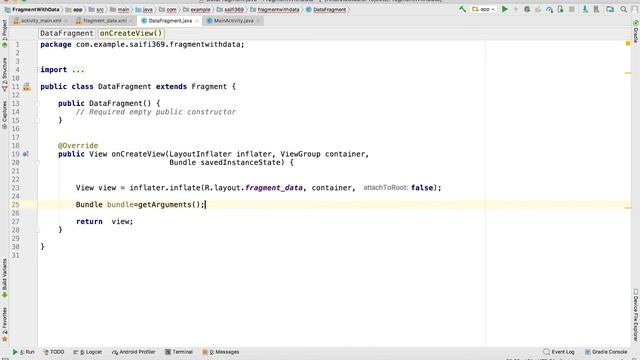Switch to the fragment_data.xml tab
Image resolution: width=640 pixels, height=360 pixels.
point(104,20)
